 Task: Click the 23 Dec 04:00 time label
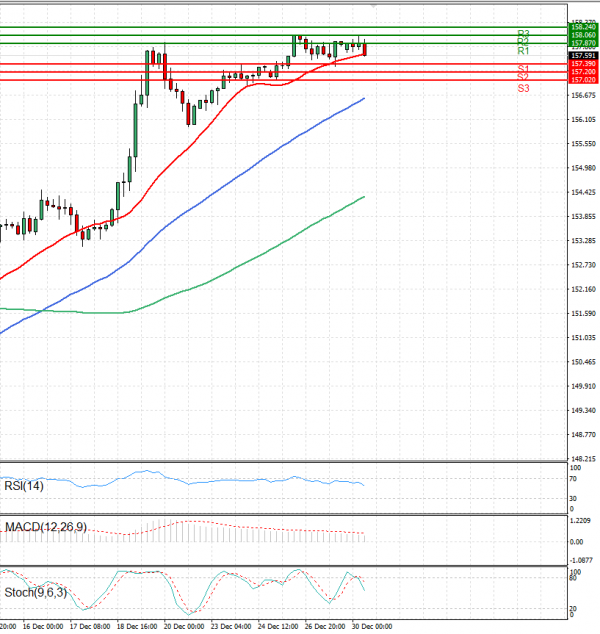(231, 626)
